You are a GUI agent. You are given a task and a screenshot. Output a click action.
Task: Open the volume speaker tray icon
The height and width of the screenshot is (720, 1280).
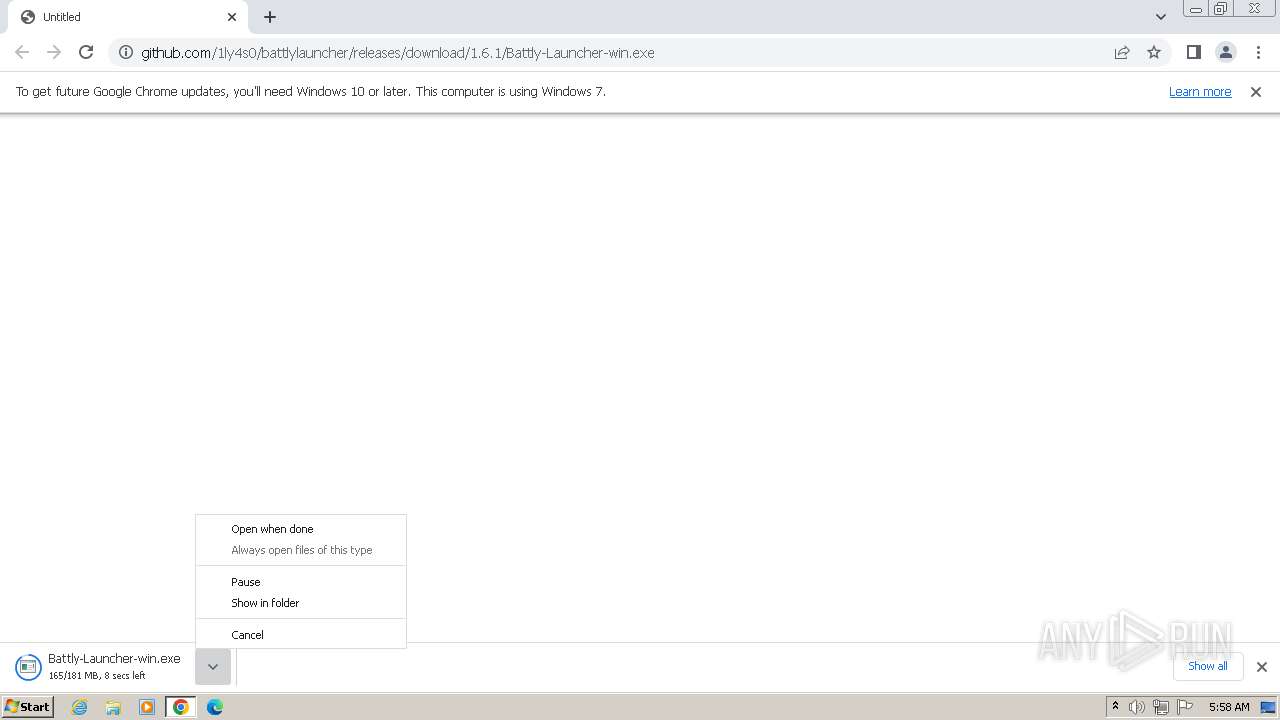coord(1137,707)
